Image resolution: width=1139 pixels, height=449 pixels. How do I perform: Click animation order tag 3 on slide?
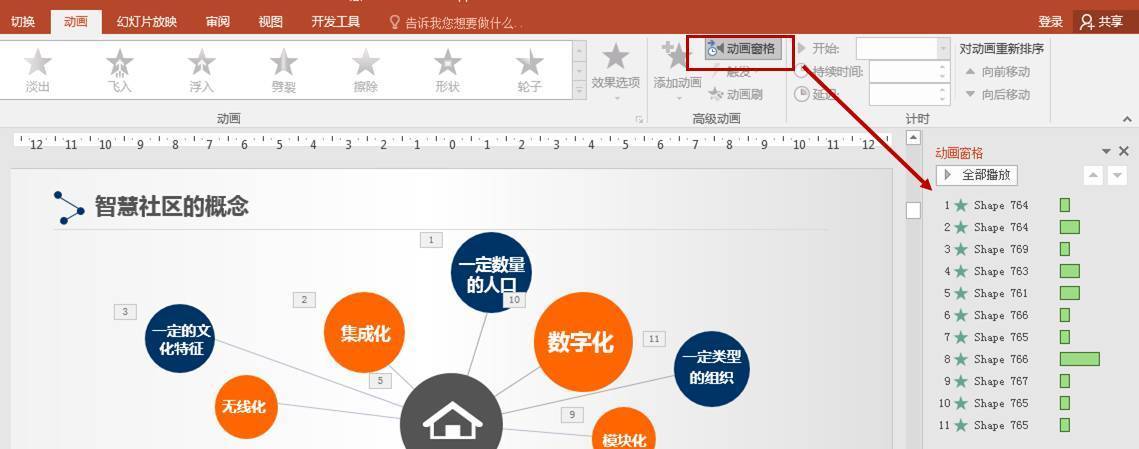[x=125, y=312]
